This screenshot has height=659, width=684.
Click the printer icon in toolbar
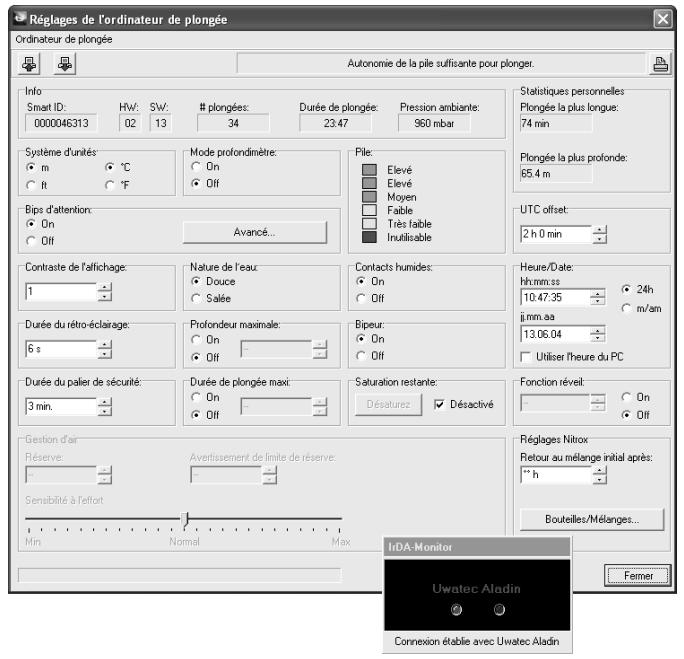(660, 64)
